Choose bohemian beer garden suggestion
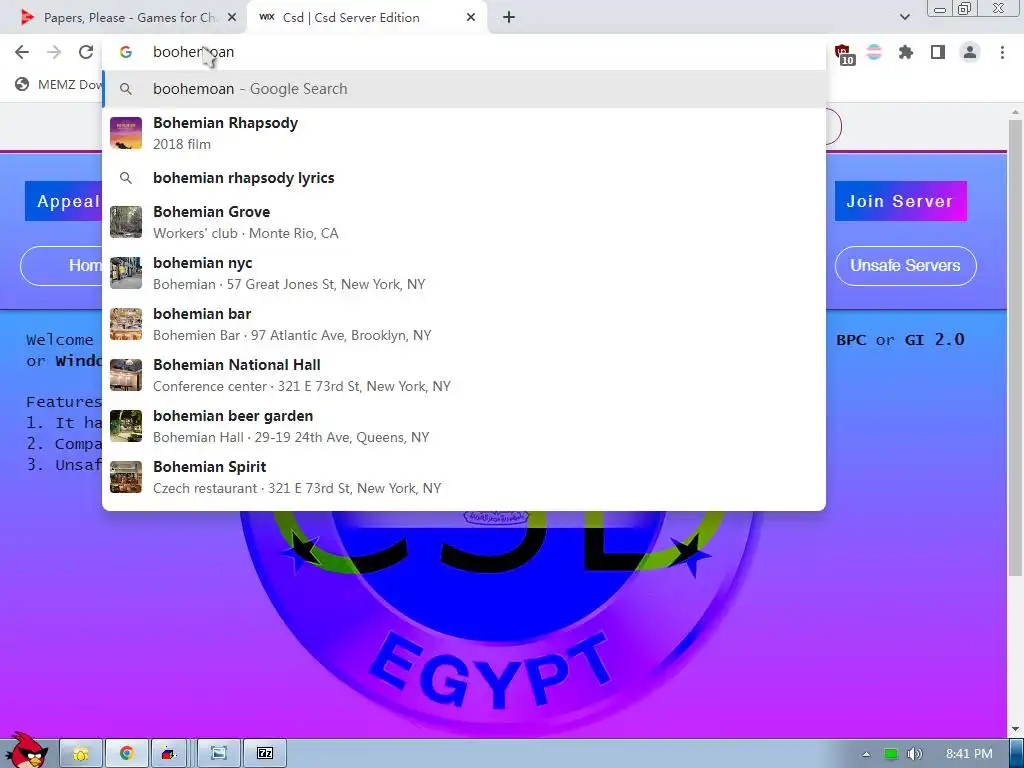The width and height of the screenshot is (1024, 768). pos(464,426)
